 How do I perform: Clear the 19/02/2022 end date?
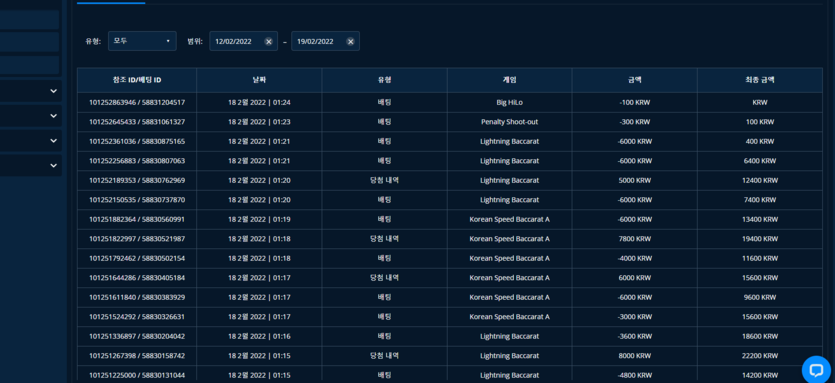[x=350, y=42]
